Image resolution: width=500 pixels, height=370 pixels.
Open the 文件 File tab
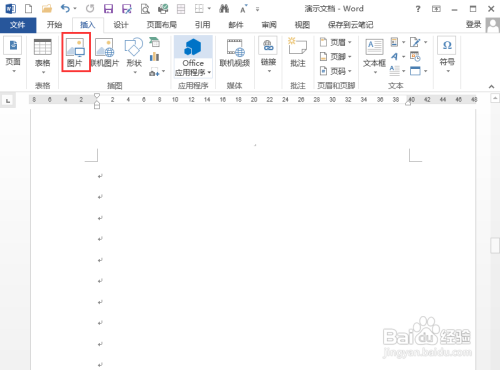pos(18,25)
